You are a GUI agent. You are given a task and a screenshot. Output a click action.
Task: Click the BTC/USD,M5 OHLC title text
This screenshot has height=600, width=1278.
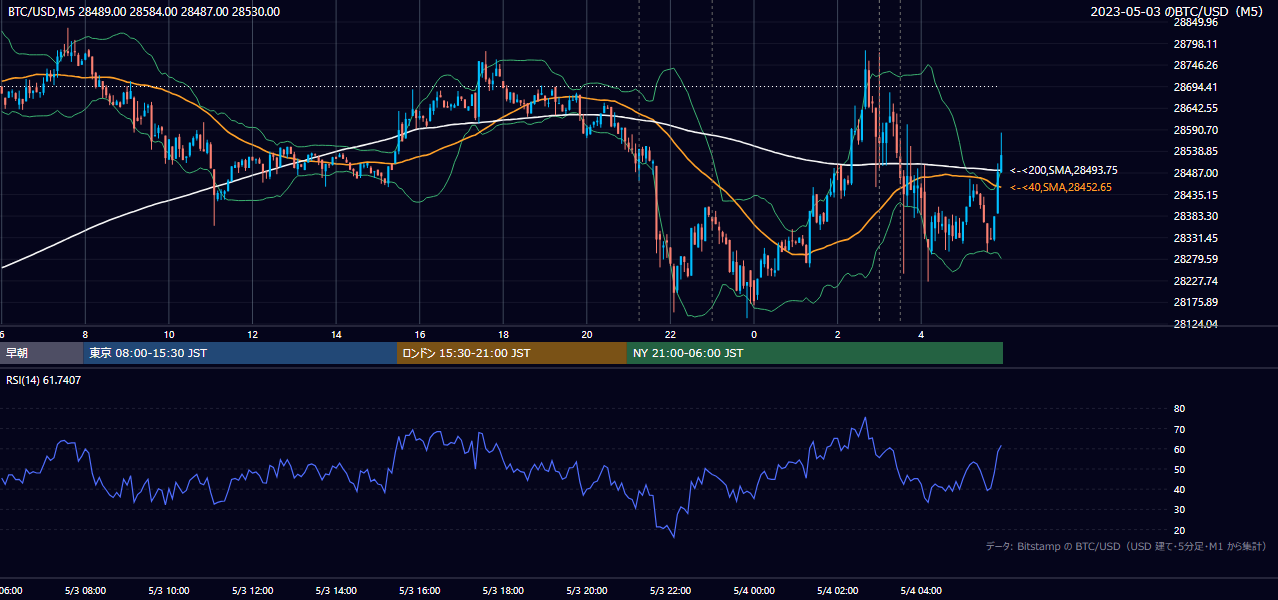(x=144, y=12)
